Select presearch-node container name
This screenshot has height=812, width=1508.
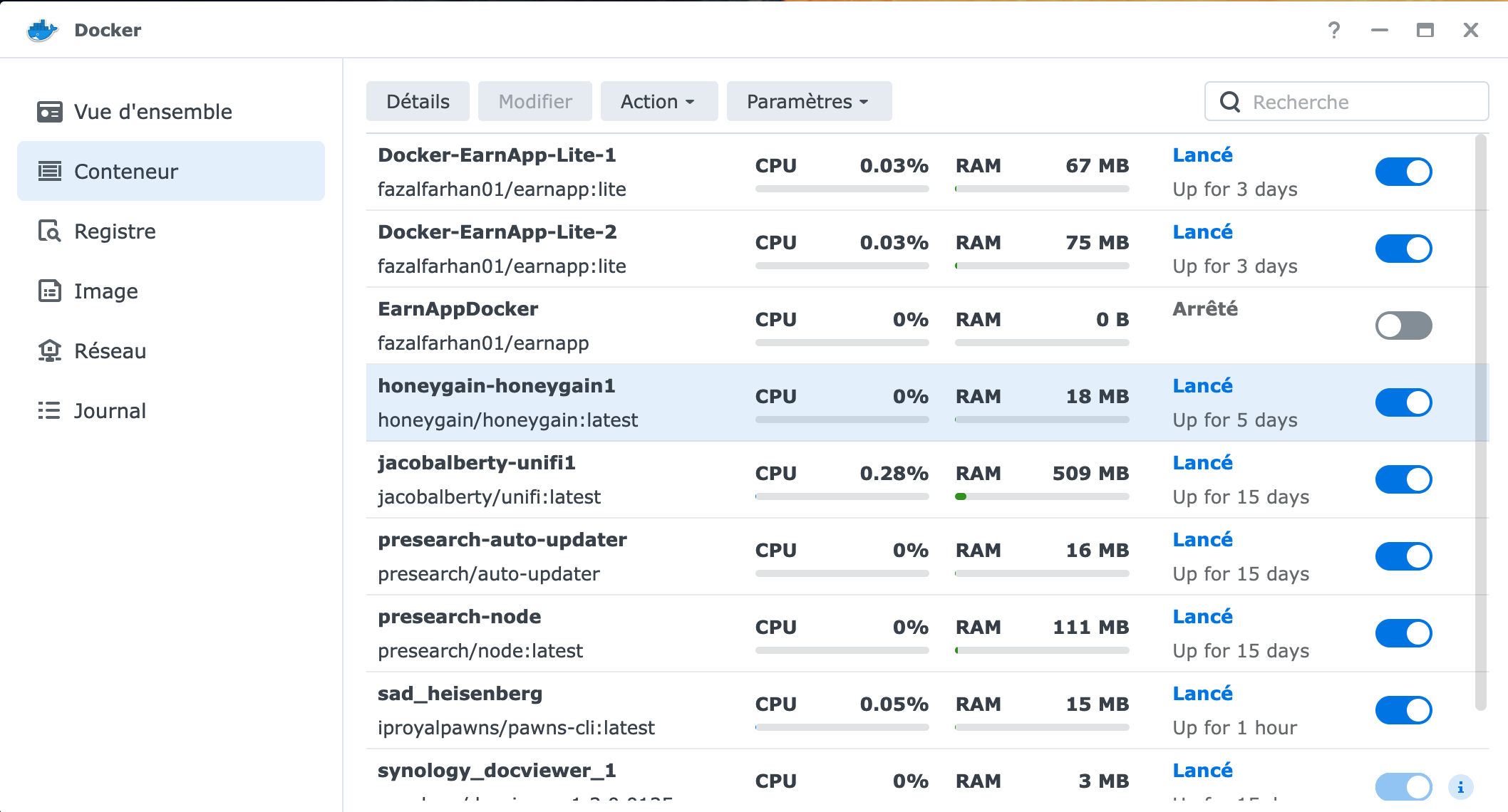(459, 617)
